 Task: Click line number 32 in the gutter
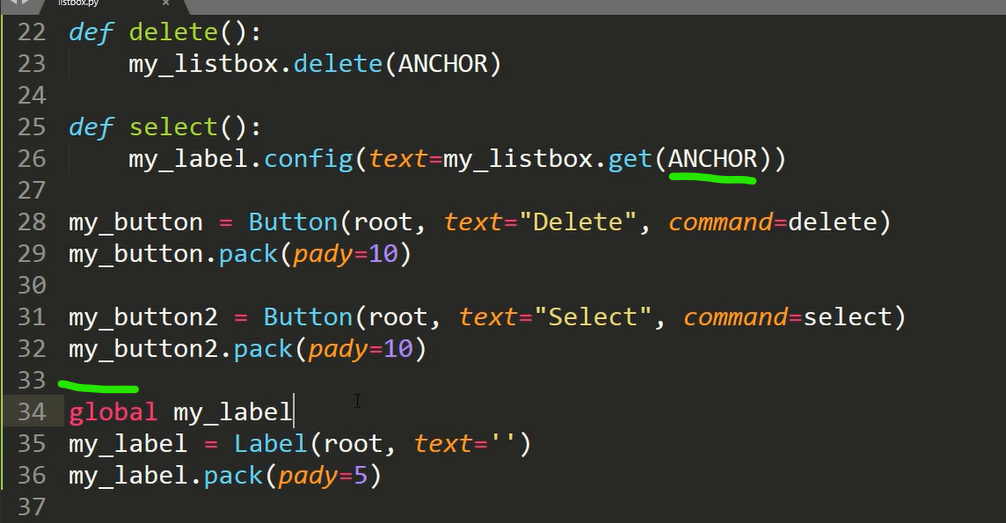click(x=32, y=349)
